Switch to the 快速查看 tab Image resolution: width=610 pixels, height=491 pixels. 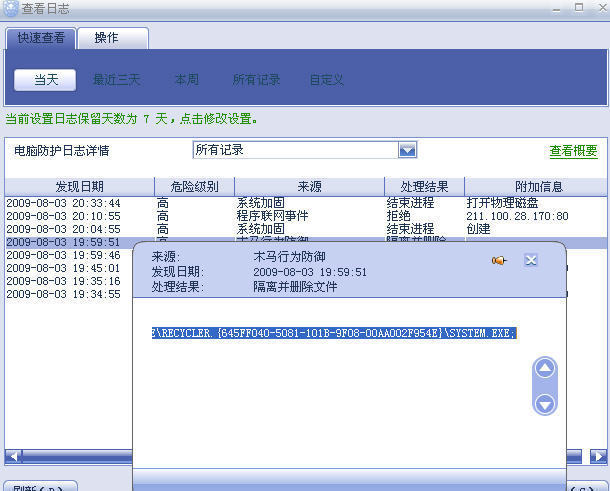click(40, 38)
